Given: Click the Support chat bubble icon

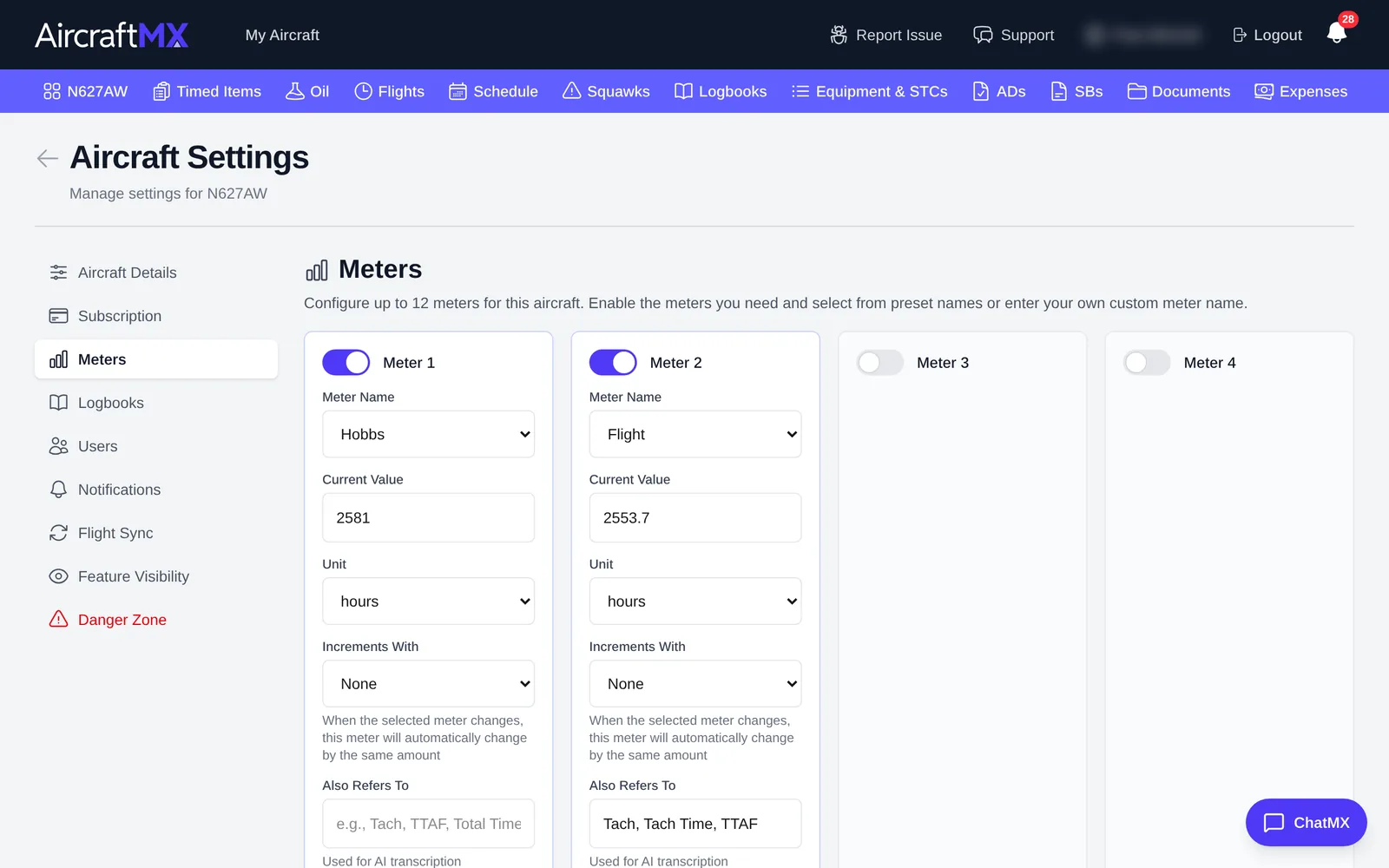Looking at the screenshot, I should (x=983, y=35).
